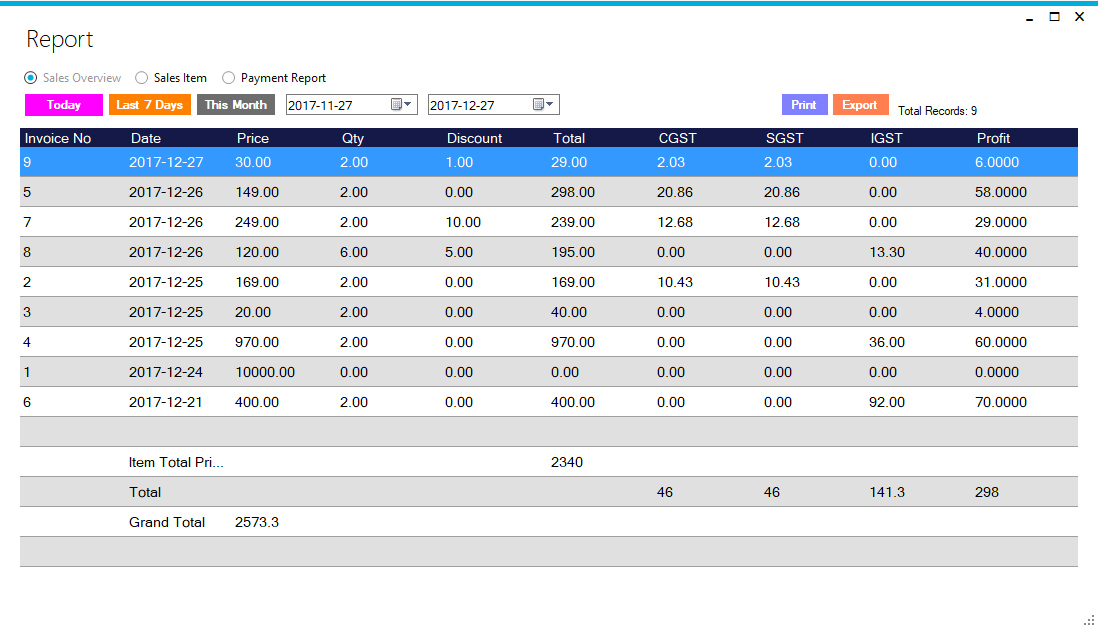Sort by the Invoice No column header
The width and height of the screenshot is (1098, 627).
58,139
